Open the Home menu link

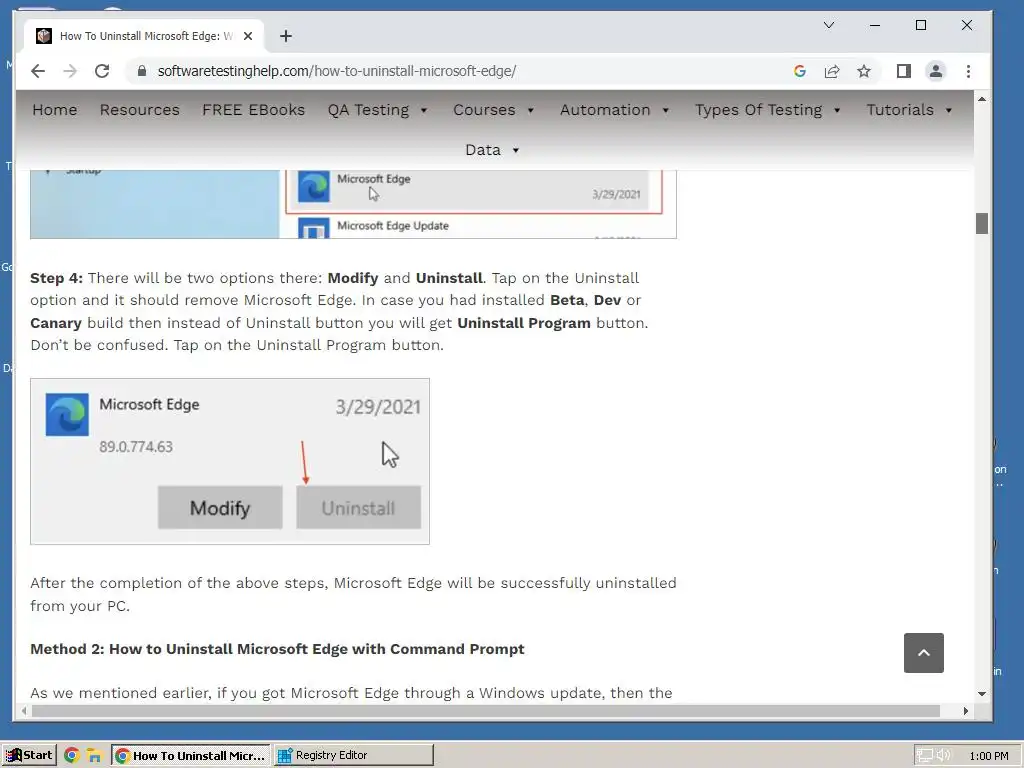[x=55, y=110]
